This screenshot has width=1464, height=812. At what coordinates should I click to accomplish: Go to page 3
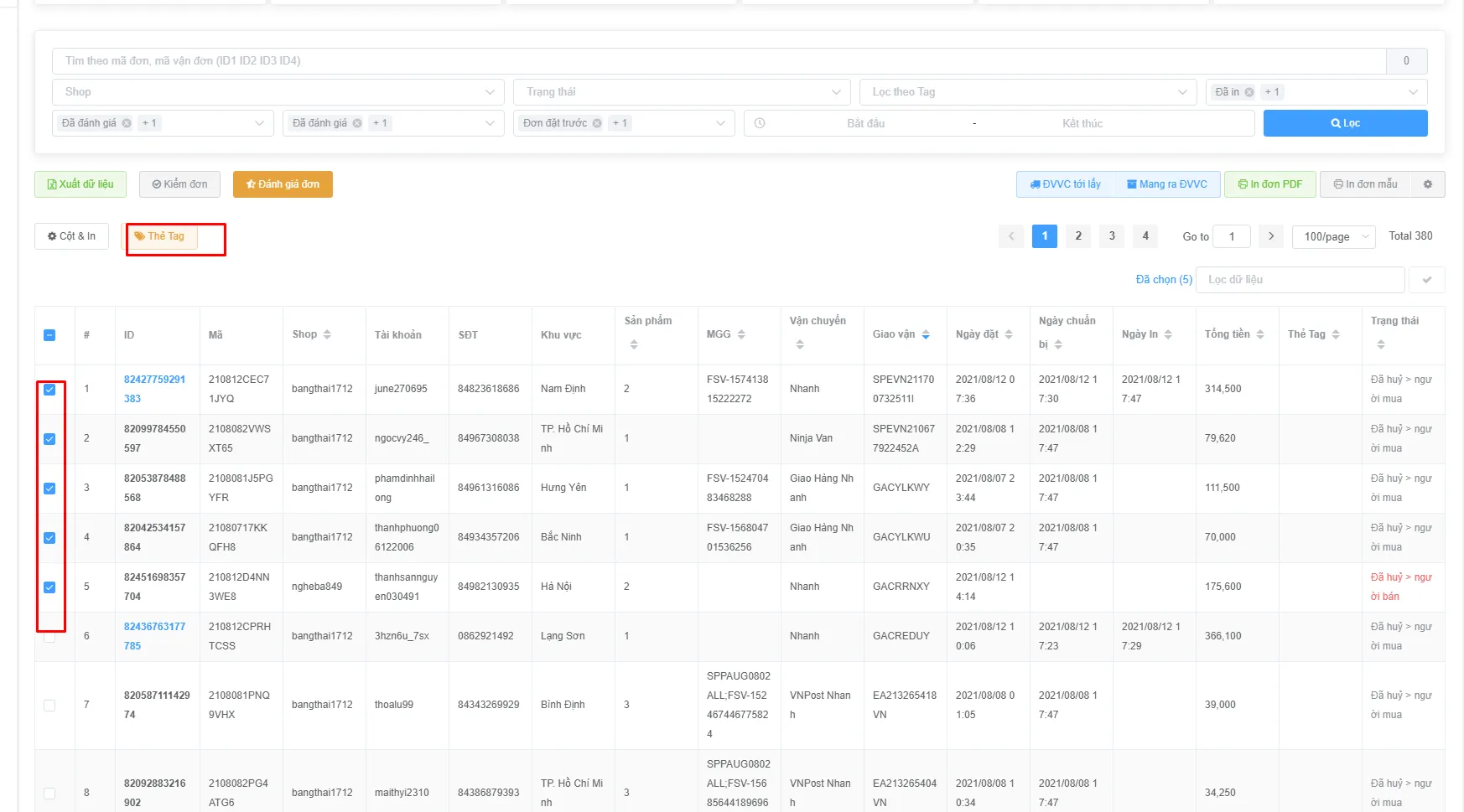click(1112, 236)
